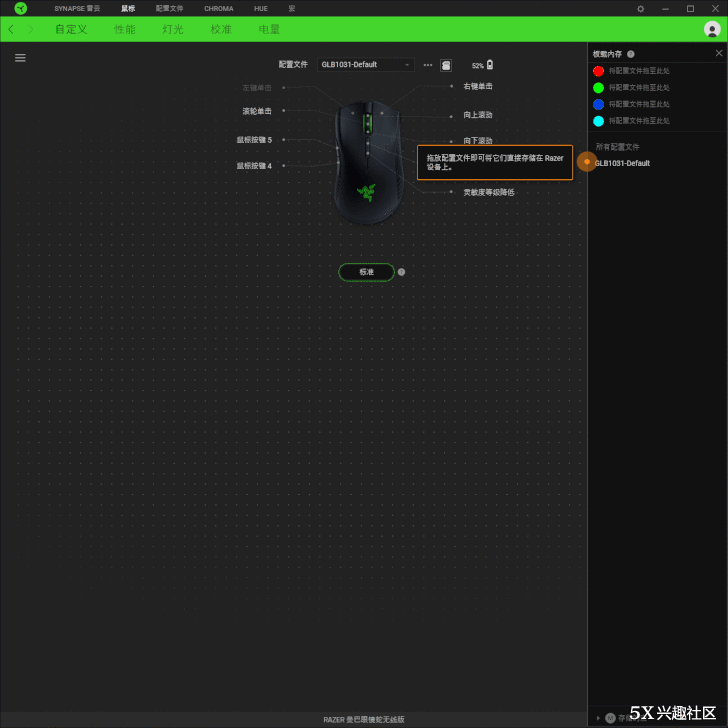Select the 滚轮单击 button mapping

pos(257,111)
